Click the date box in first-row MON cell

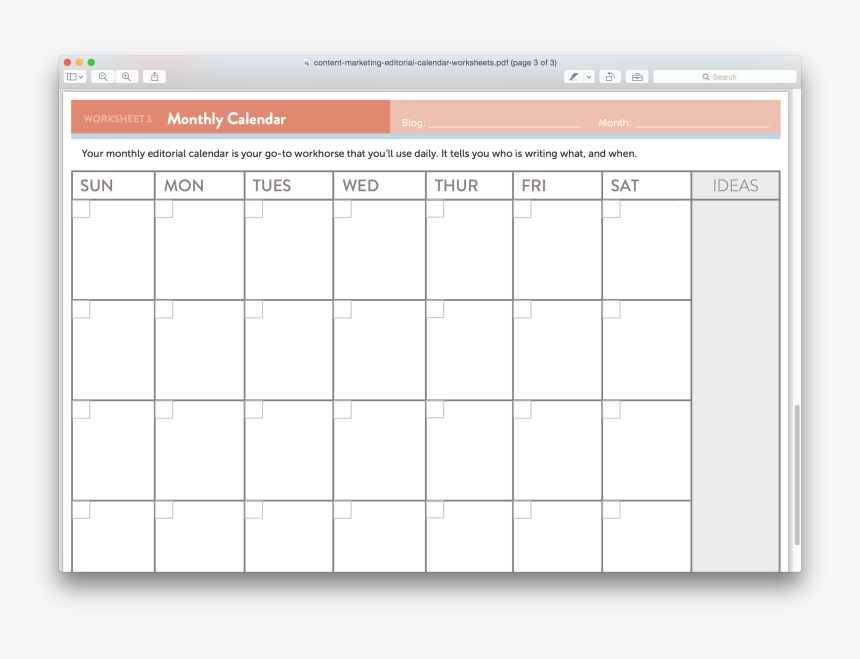point(164,209)
